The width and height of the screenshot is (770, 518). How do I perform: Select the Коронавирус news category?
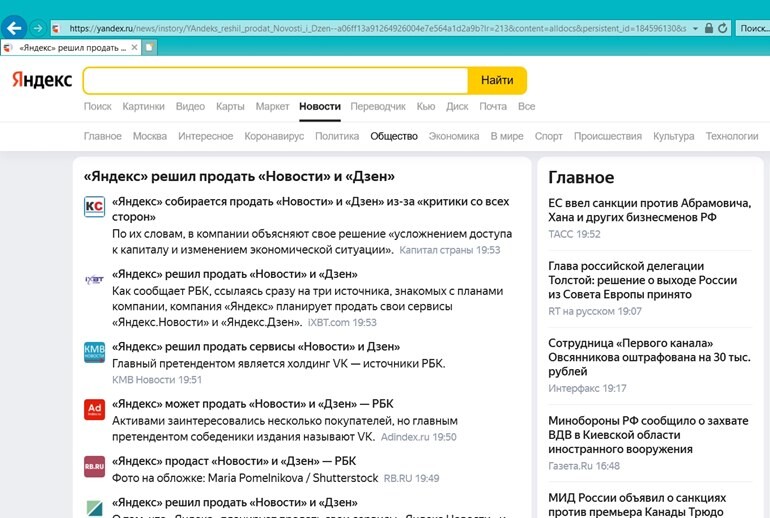(x=273, y=136)
